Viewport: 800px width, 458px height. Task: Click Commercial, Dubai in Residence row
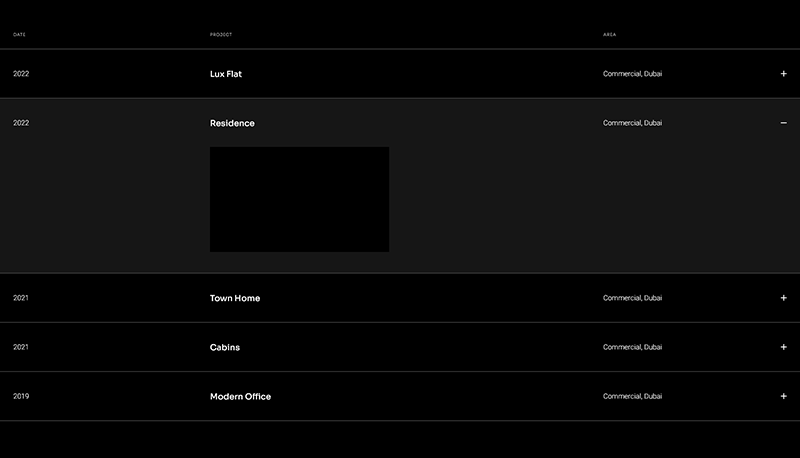click(632, 123)
